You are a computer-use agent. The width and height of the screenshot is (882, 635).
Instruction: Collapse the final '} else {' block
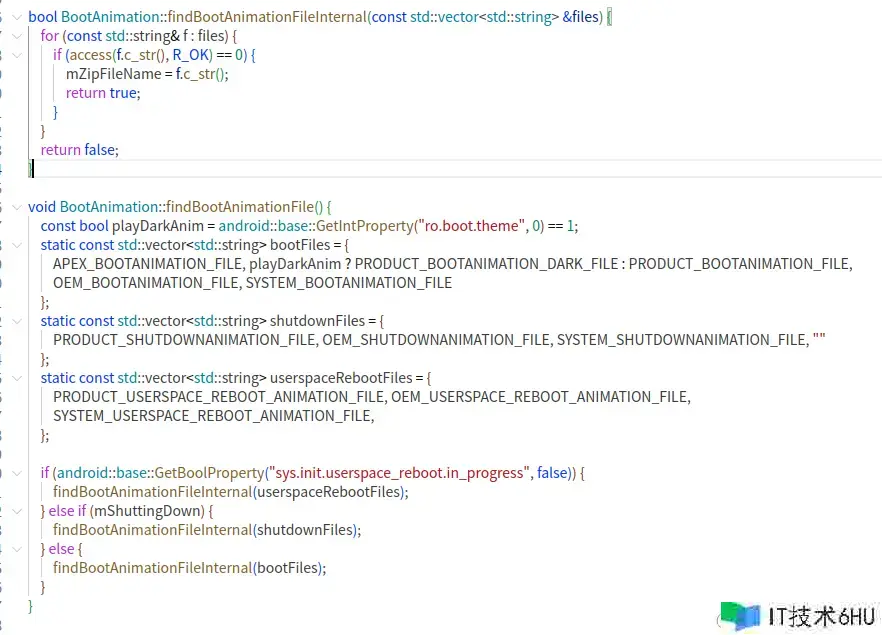(17, 549)
